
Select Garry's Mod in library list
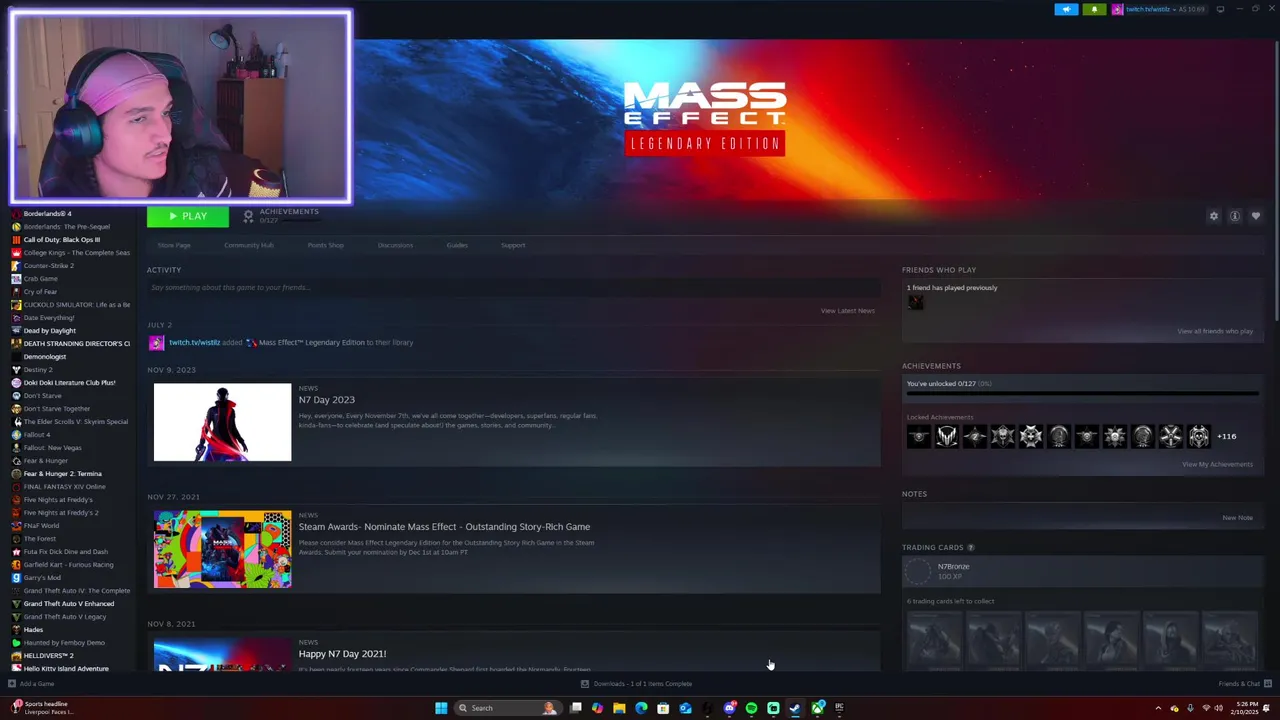42,578
